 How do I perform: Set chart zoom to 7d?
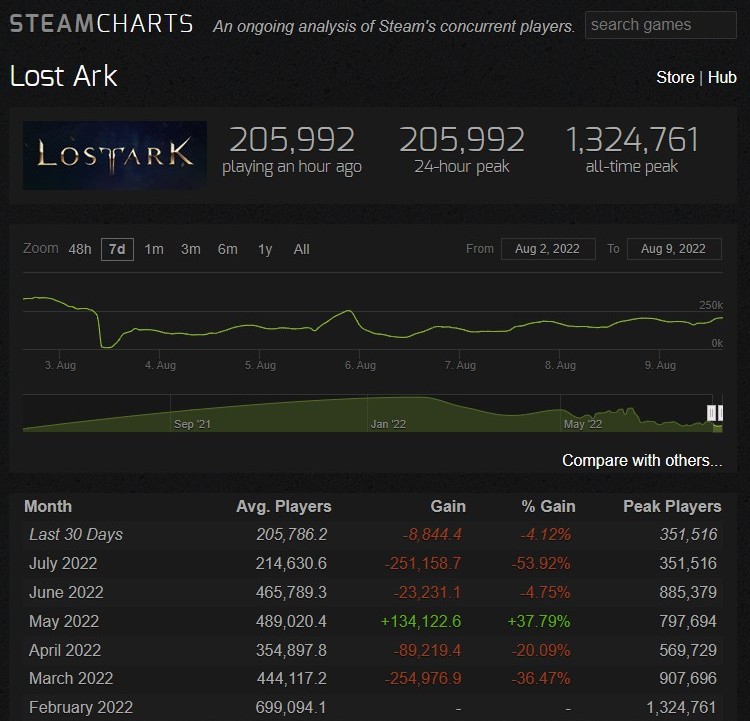[117, 249]
